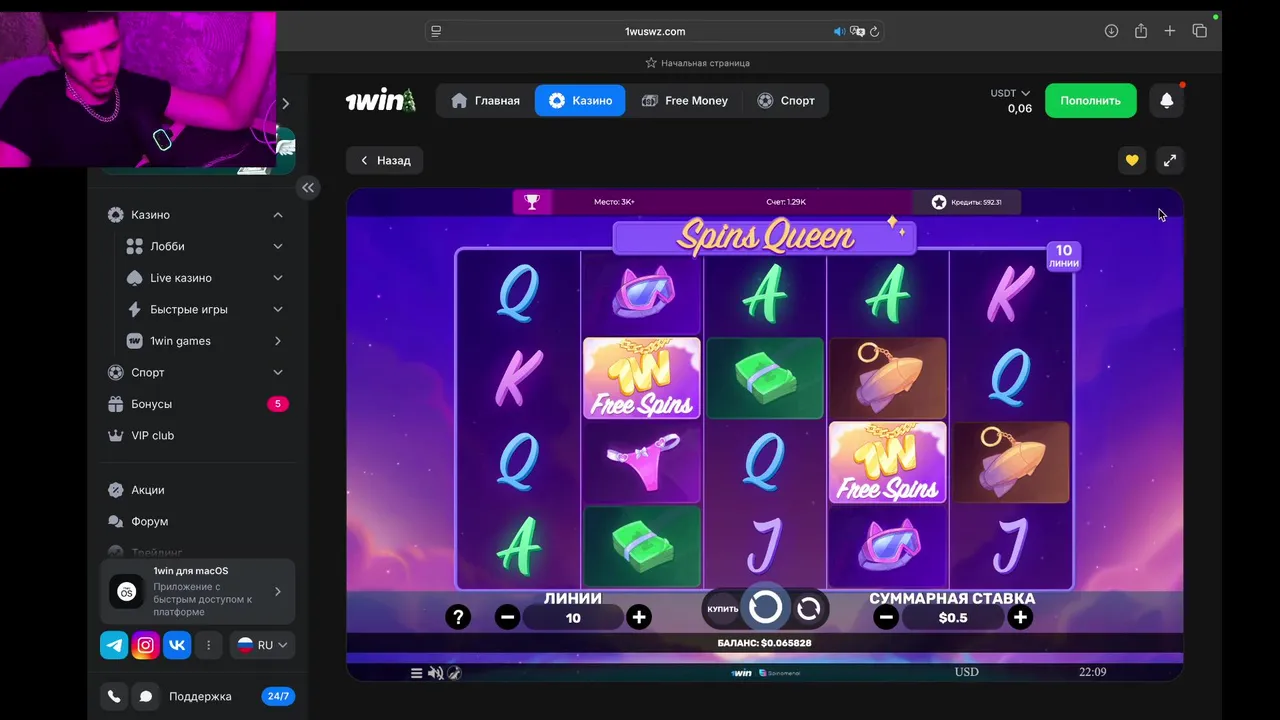1280x720 pixels.
Task: Click the tournament trophy icon
Action: click(532, 202)
